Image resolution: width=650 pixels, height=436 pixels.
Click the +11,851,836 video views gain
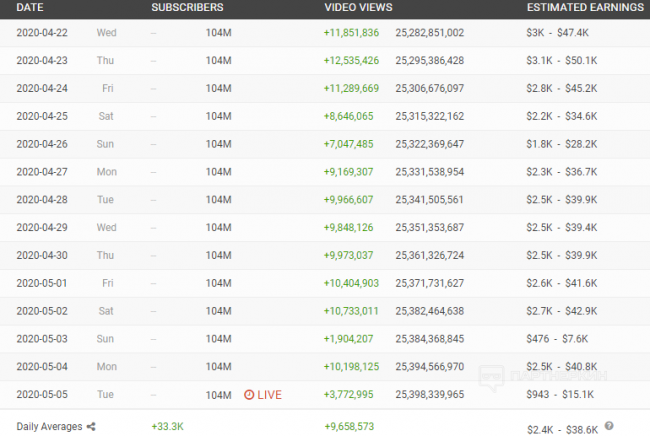(x=351, y=33)
